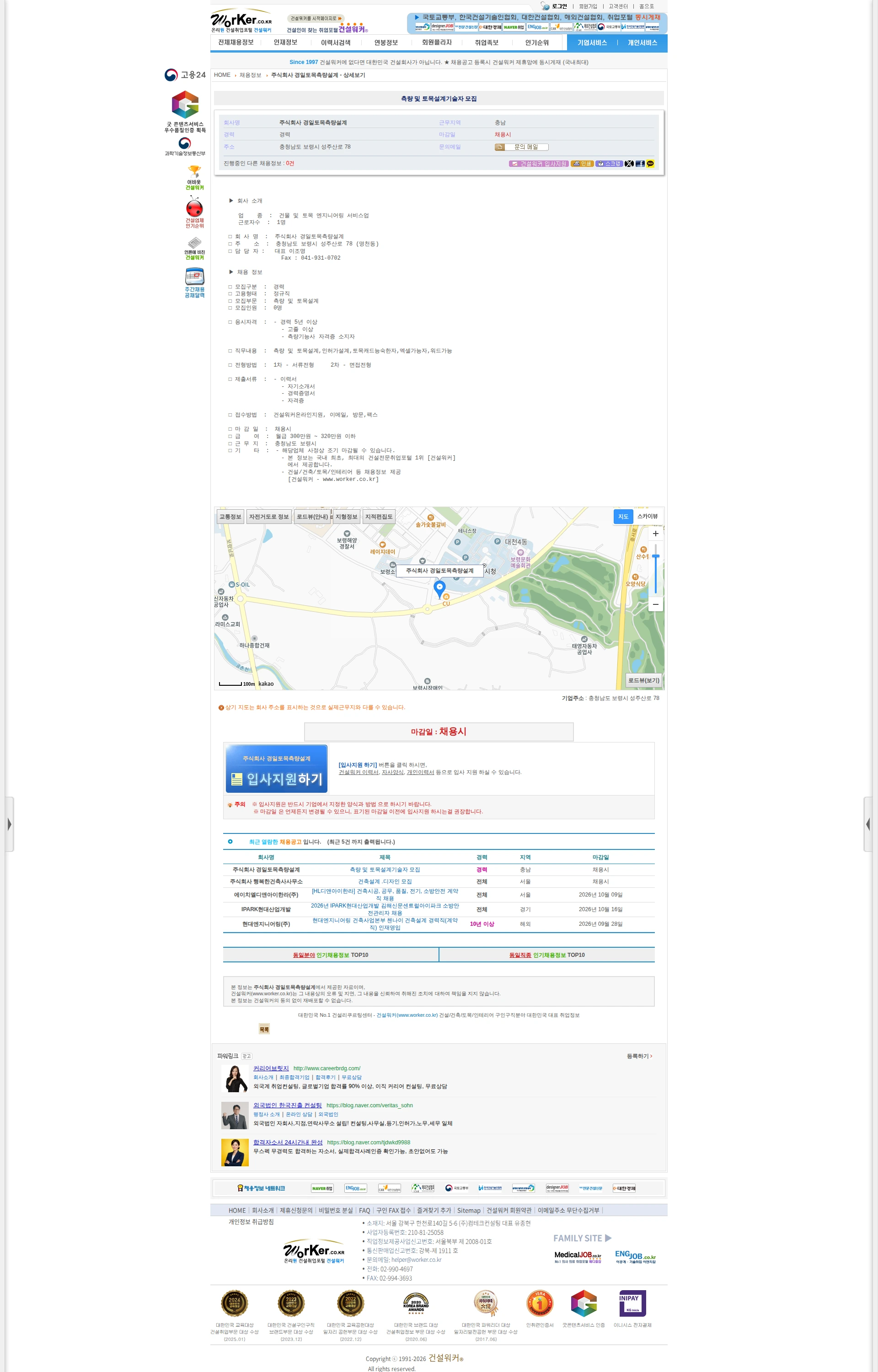Open the 연봉정보 menu
The image size is (878, 1372).
(x=386, y=43)
